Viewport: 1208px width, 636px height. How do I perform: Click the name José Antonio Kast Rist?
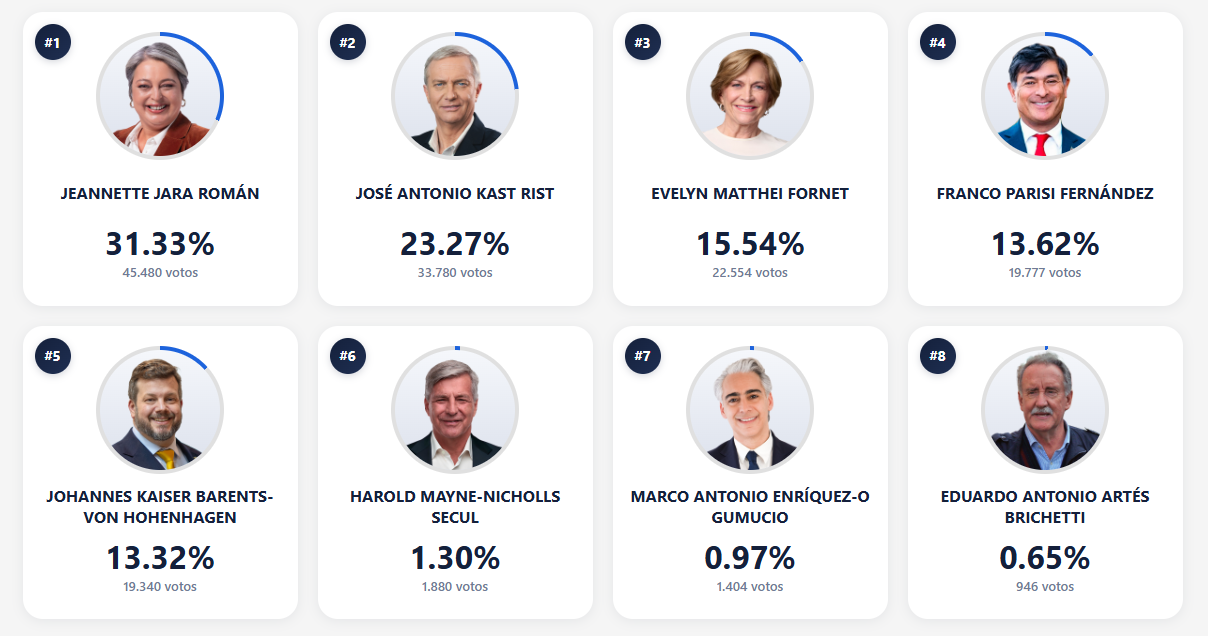tap(454, 194)
